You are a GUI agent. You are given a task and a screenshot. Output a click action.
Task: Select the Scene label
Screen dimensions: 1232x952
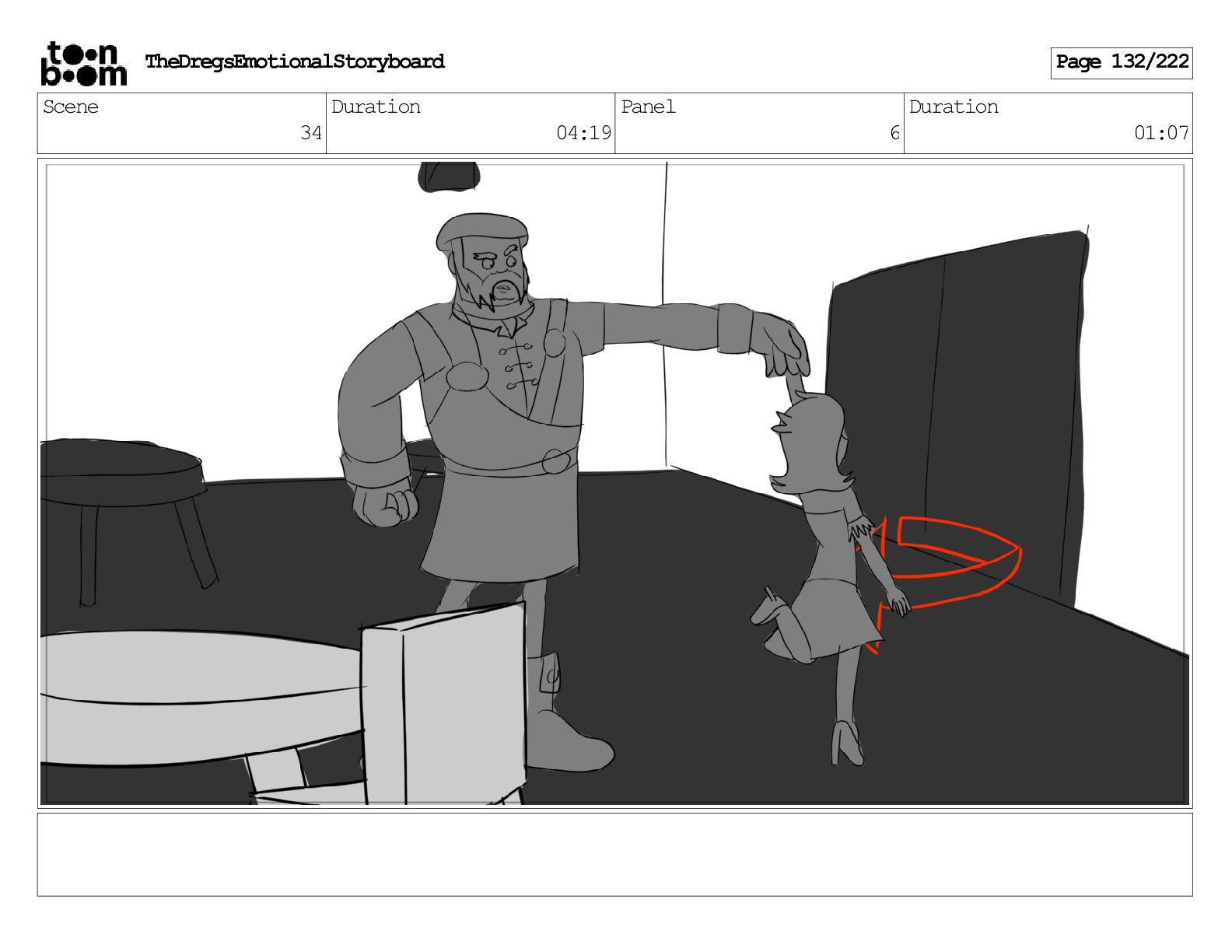pyautogui.click(x=71, y=107)
